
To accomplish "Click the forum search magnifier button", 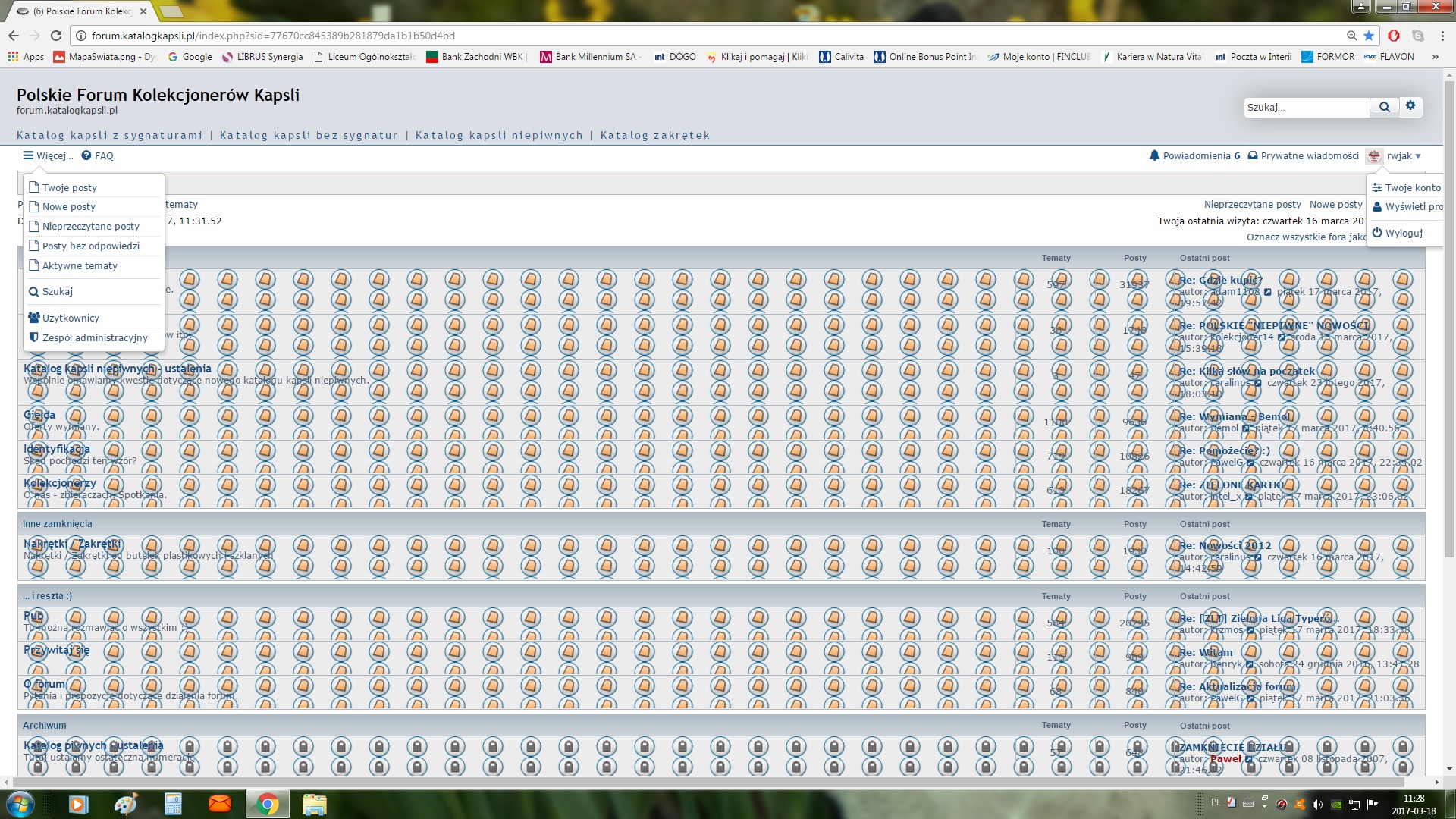I will click(x=1384, y=107).
